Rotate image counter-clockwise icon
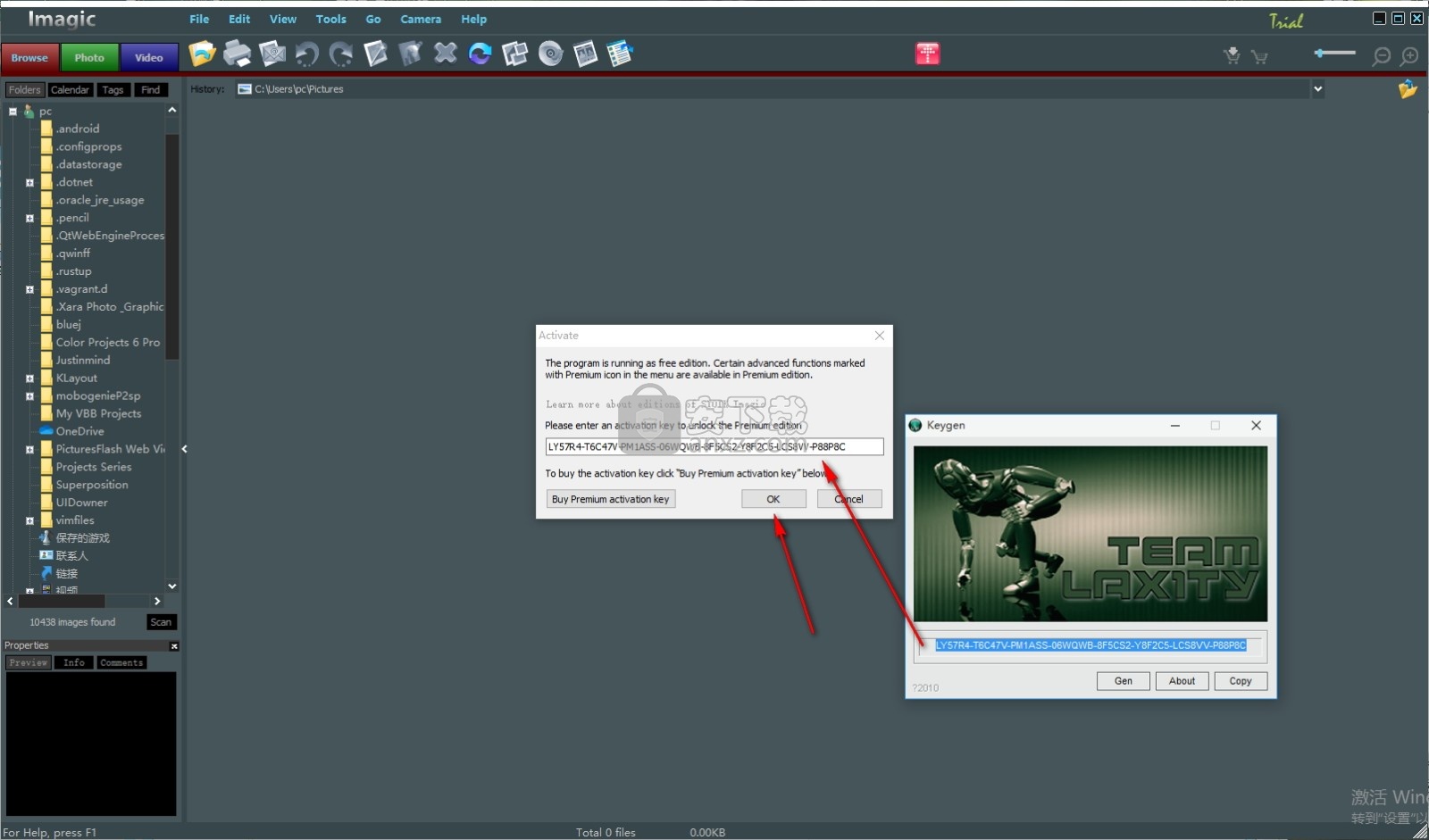The width and height of the screenshot is (1429, 840). 306,54
